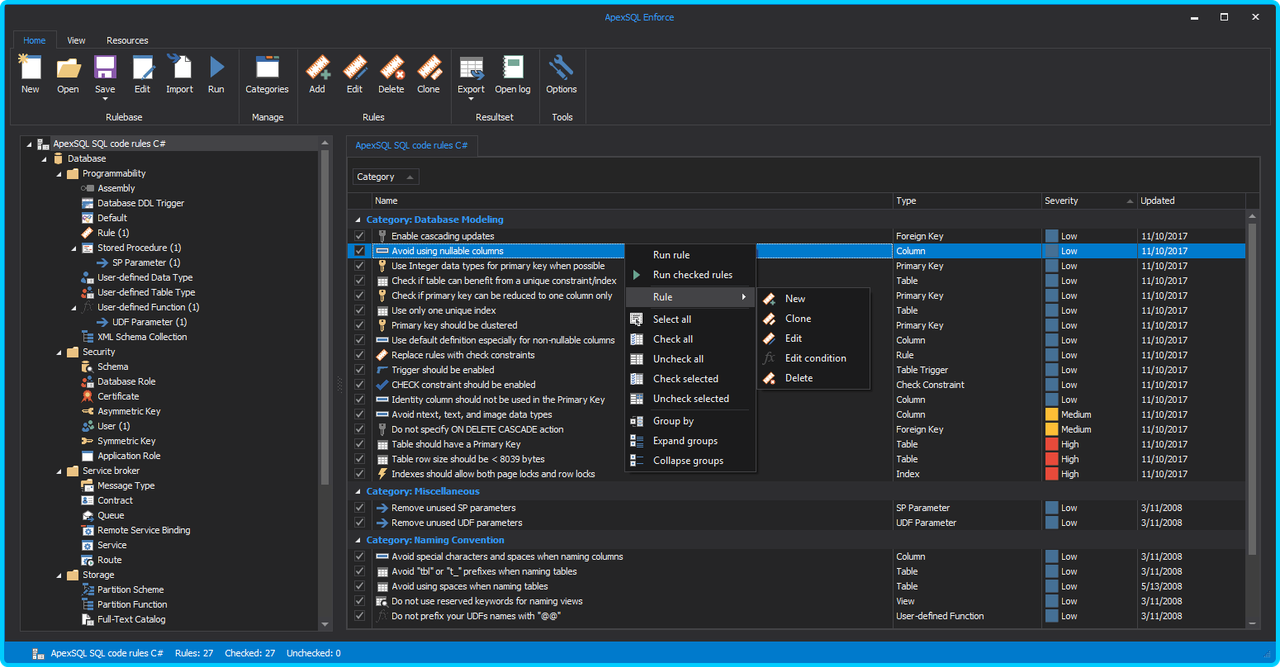Toggle 'Table should have a Primary Key' checkbox
The height and width of the screenshot is (667, 1280).
coord(360,444)
